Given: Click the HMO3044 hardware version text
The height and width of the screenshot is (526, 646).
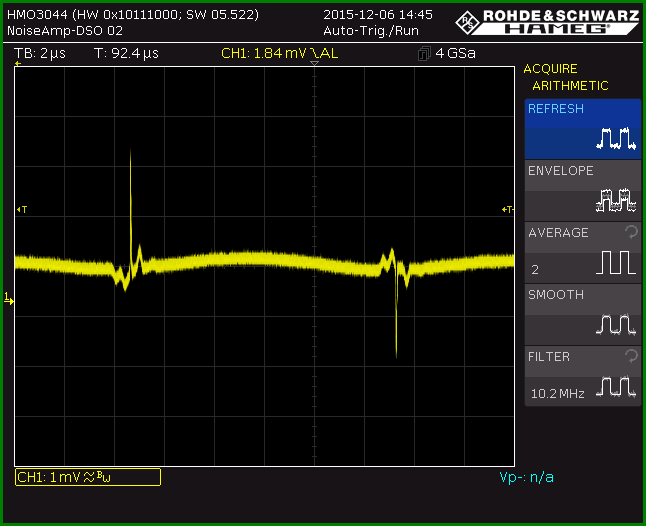Looking at the screenshot, I should point(133,14).
